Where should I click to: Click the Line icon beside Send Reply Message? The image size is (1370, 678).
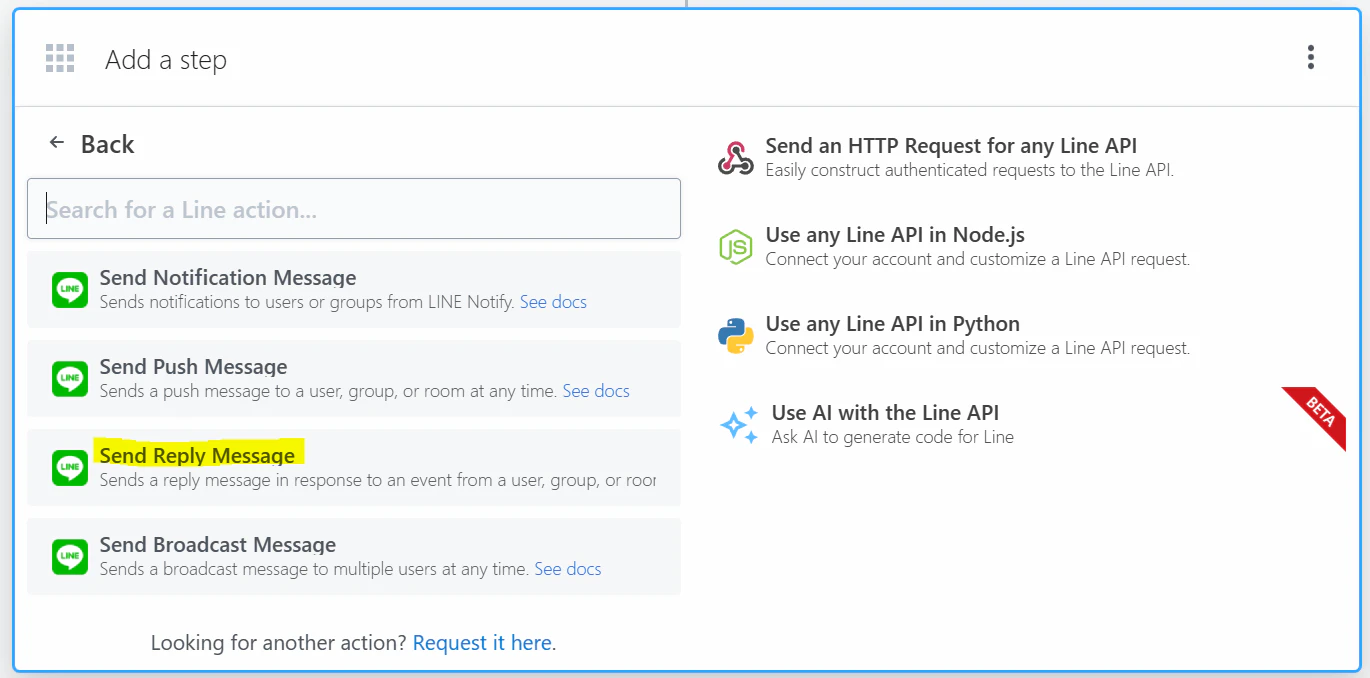pos(70,468)
